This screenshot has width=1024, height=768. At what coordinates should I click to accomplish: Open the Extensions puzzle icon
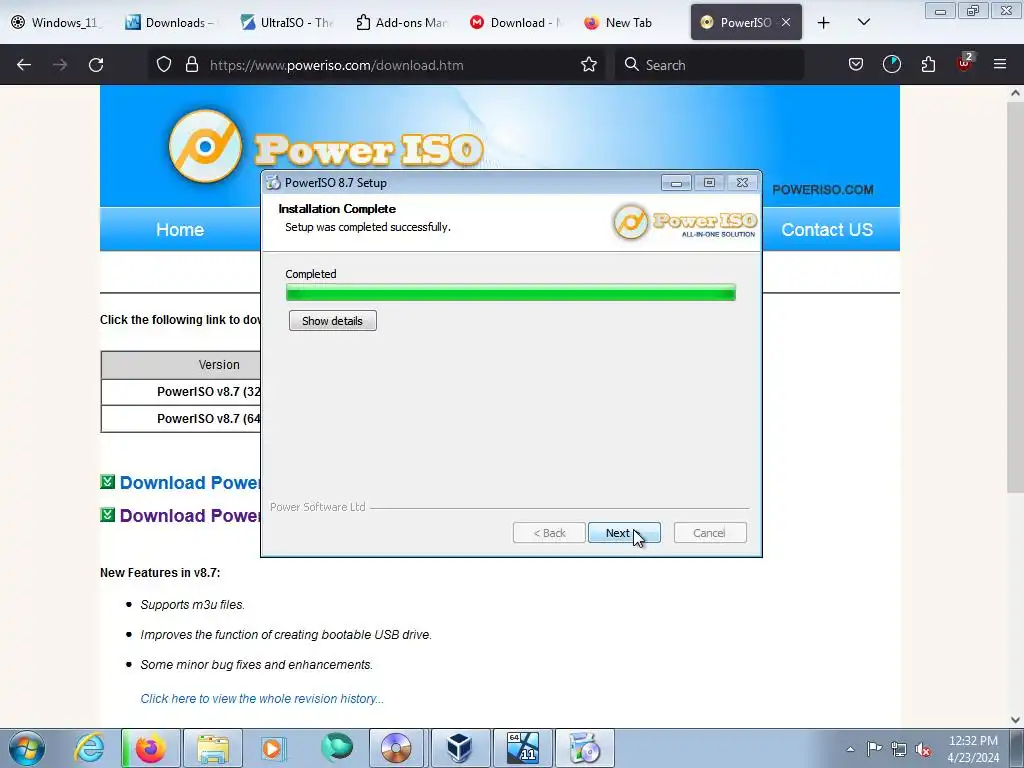pyautogui.click(x=928, y=65)
